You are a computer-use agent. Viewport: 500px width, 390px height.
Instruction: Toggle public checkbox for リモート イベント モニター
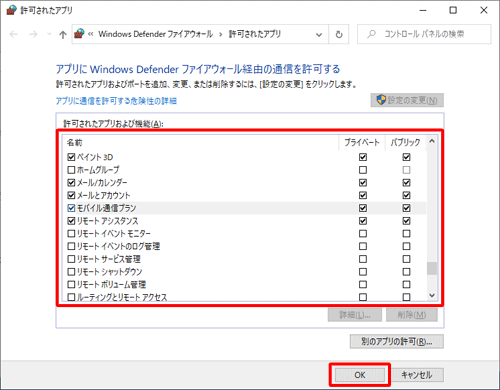406,234
